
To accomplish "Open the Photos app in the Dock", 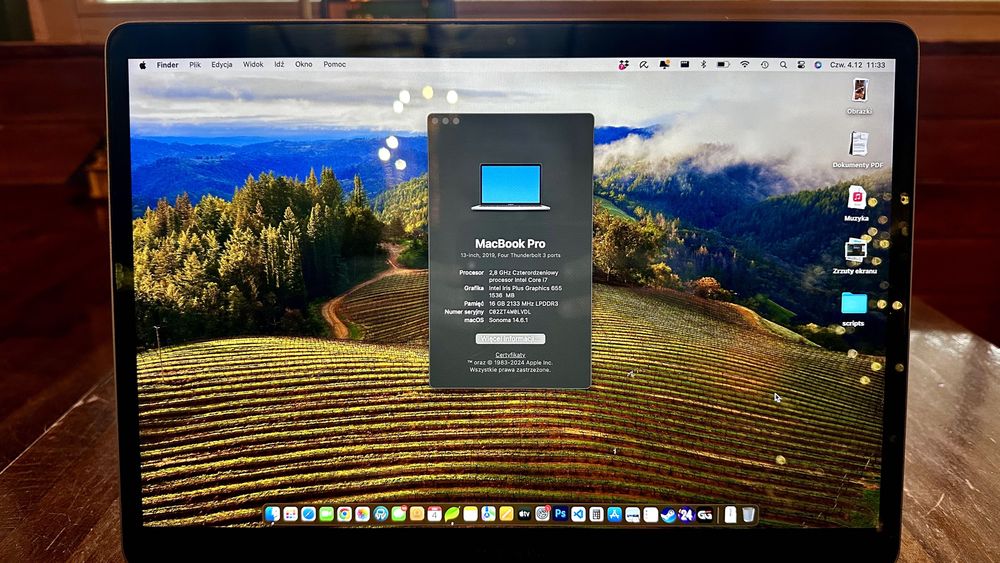I will click(x=362, y=513).
